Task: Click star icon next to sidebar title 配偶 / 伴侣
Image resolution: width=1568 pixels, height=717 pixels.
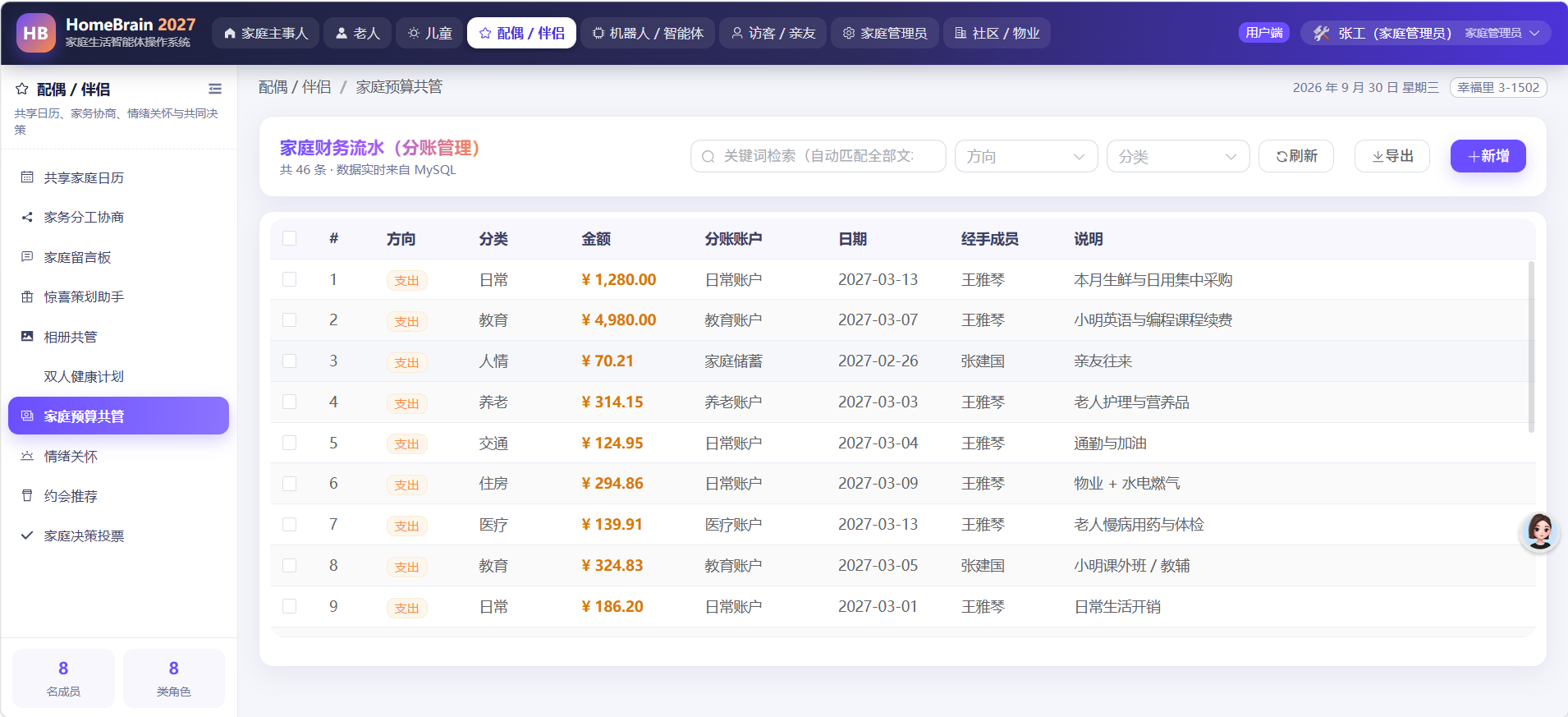Action: coord(22,89)
